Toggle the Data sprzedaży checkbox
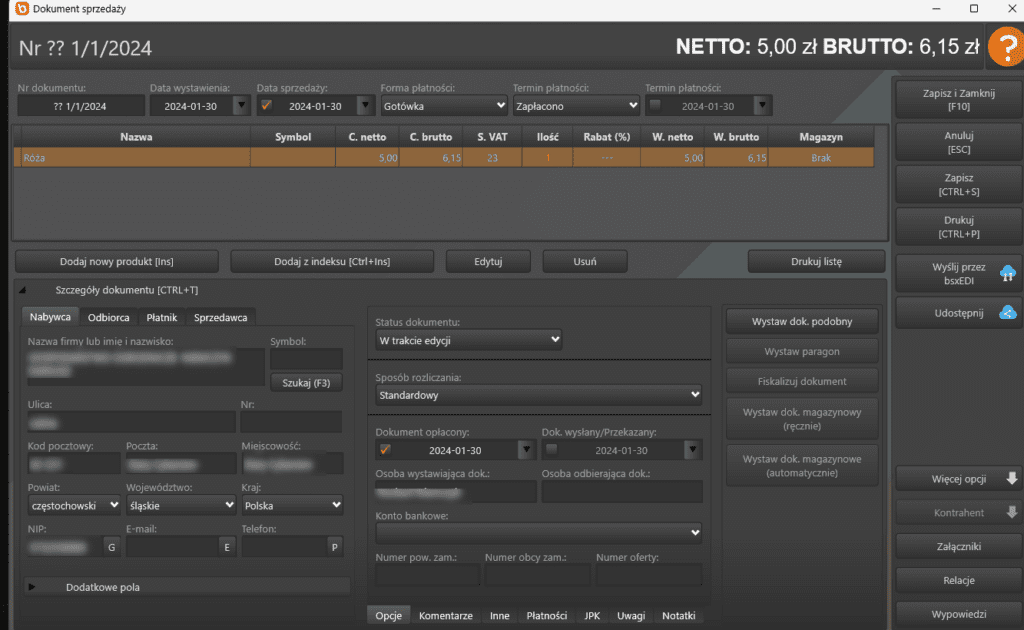Image resolution: width=1024 pixels, height=630 pixels. click(266, 105)
